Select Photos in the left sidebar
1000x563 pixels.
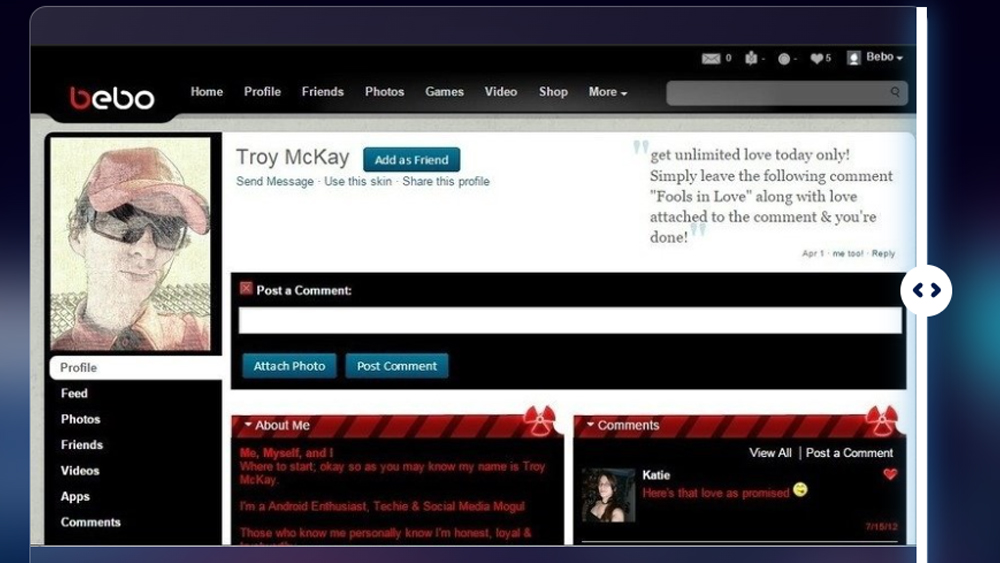(80, 420)
